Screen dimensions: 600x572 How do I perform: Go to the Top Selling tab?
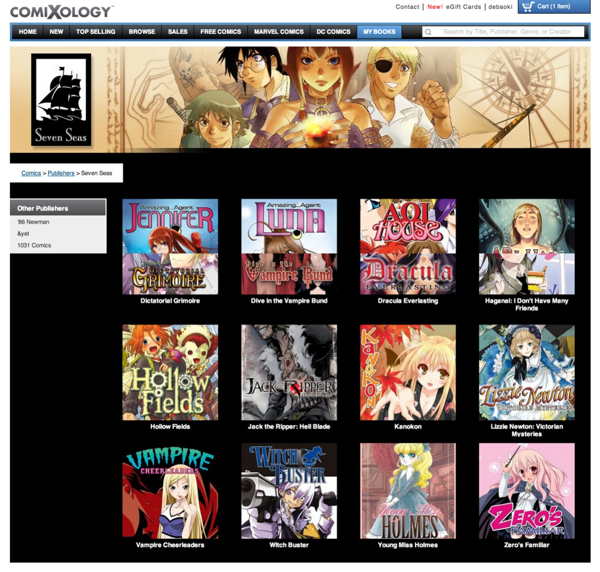(x=96, y=32)
